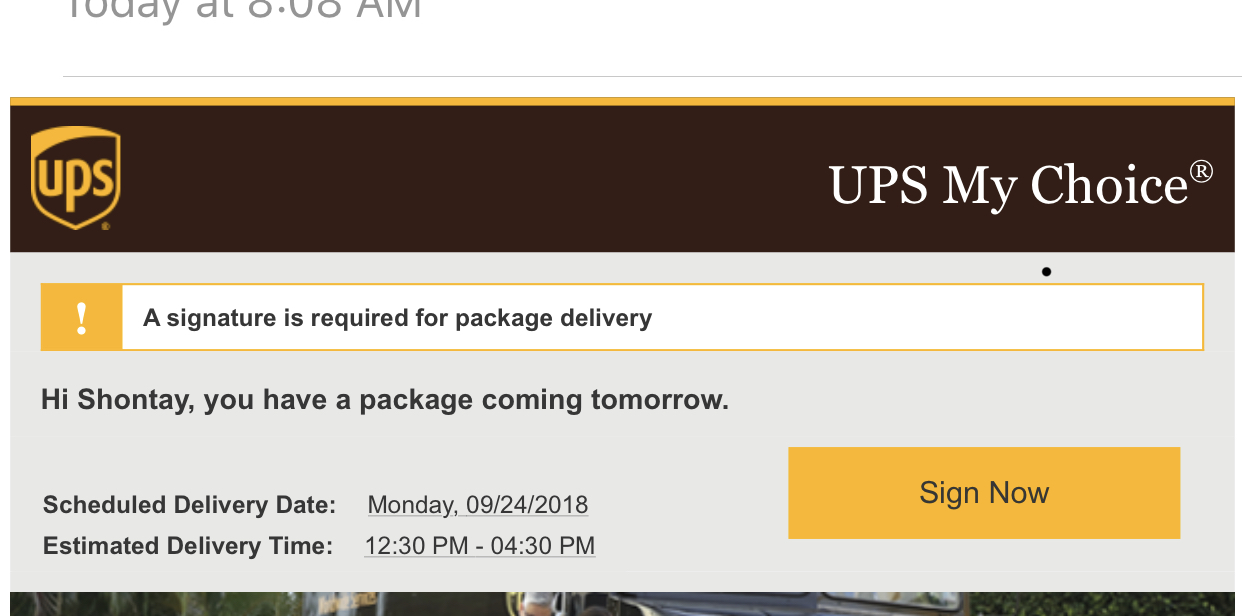Select the Scheduled Delivery Date label

(189, 505)
